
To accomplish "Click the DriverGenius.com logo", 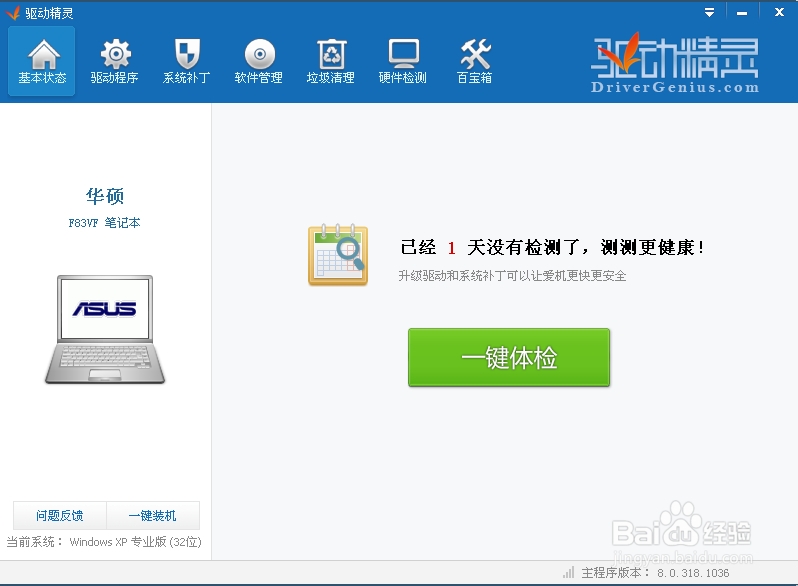I will point(675,63).
